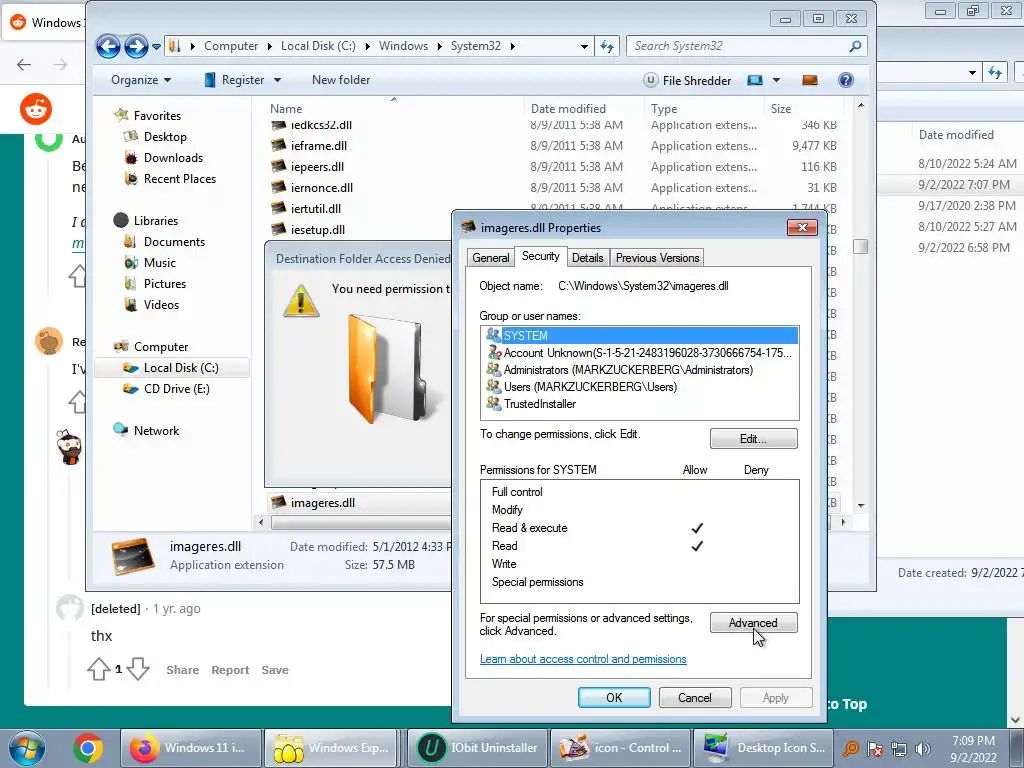
Task: Switch to Desktop Icon Settings taskbar item
Action: coord(764,748)
